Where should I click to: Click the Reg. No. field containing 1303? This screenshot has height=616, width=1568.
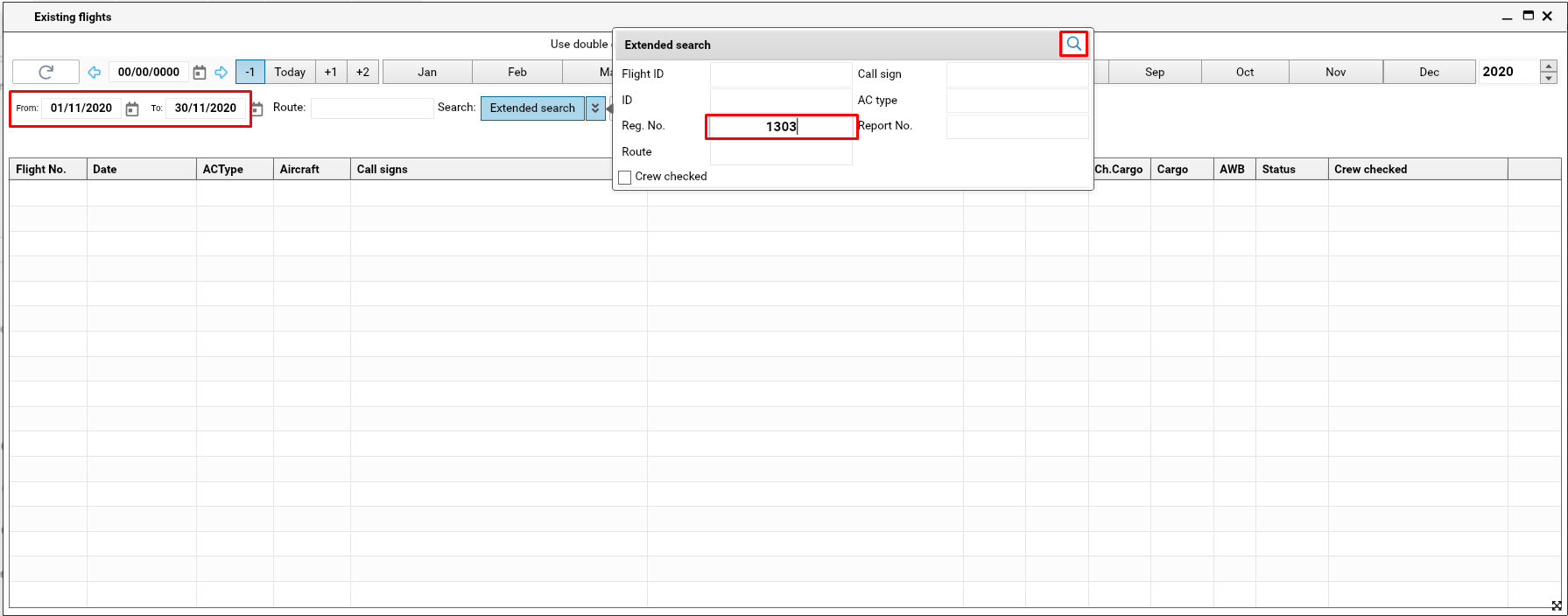(781, 127)
